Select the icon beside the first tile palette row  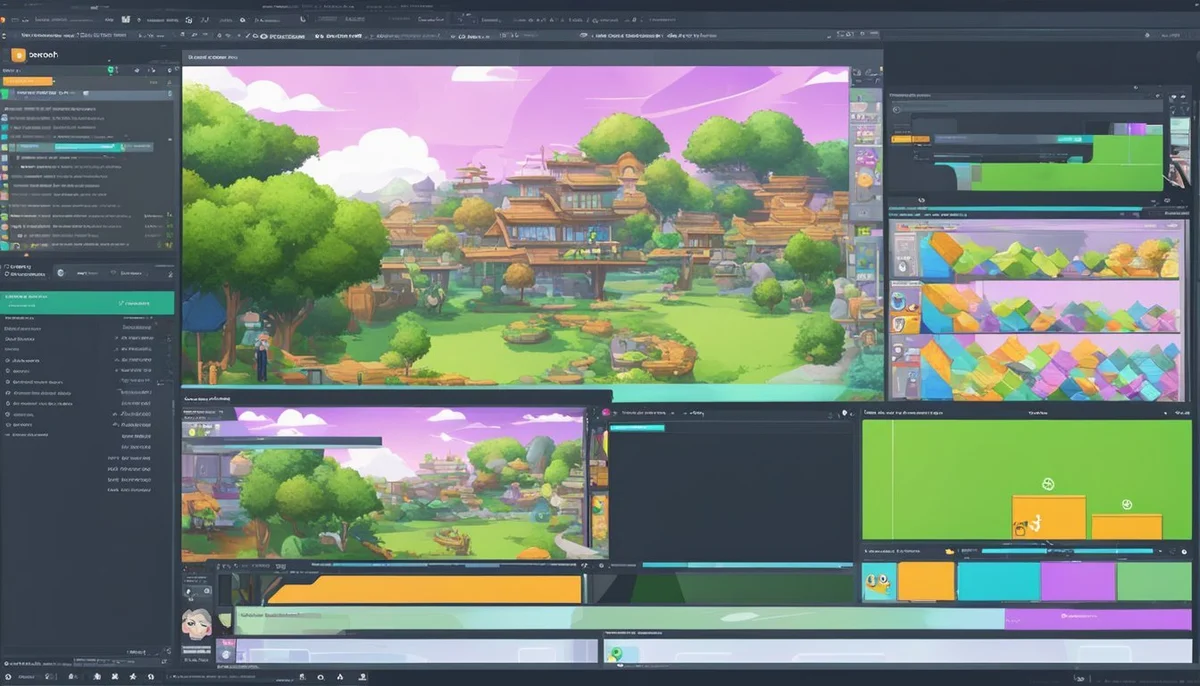coord(903,265)
